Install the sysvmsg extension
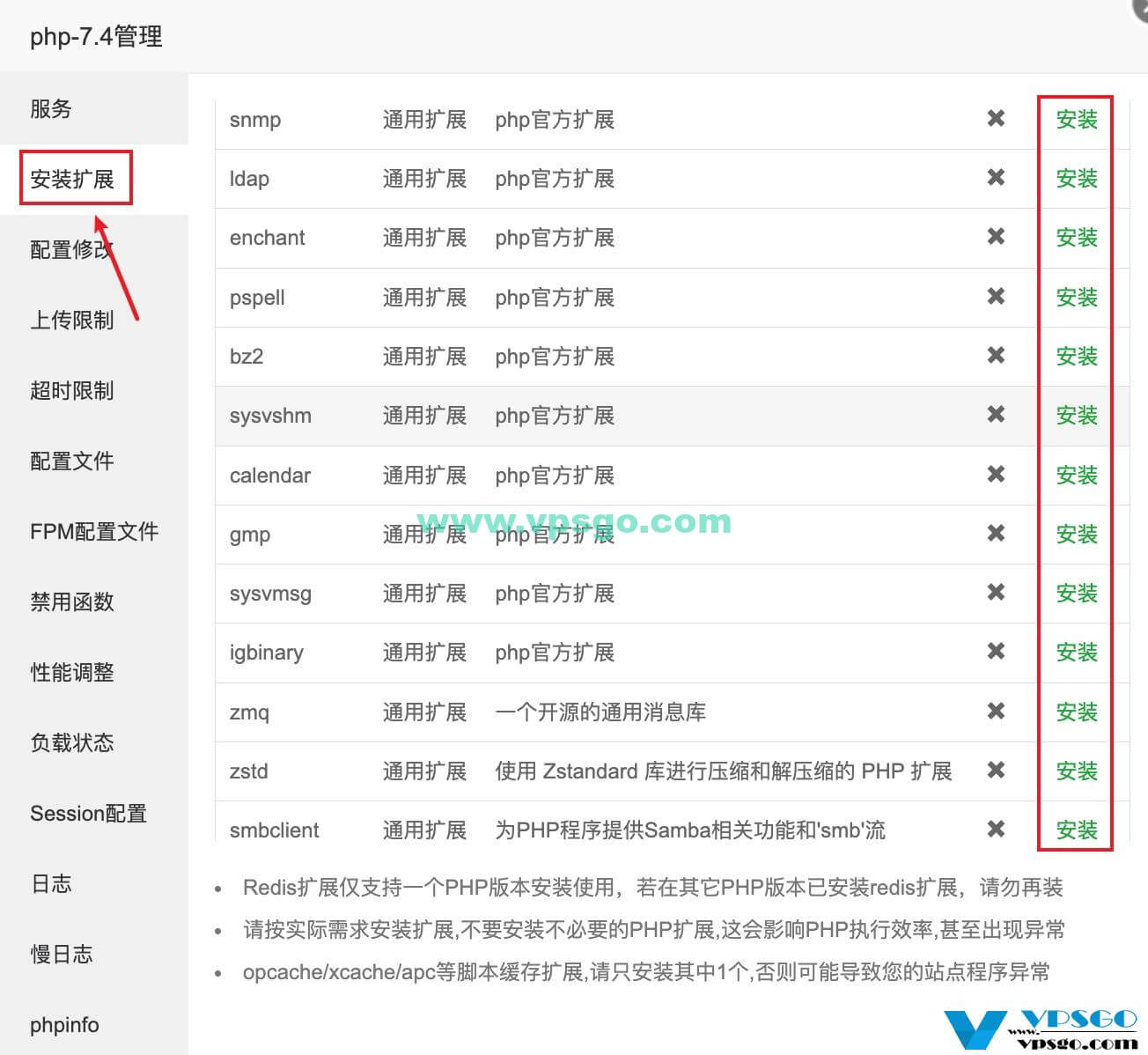The height and width of the screenshot is (1055, 1148). [x=1077, y=594]
